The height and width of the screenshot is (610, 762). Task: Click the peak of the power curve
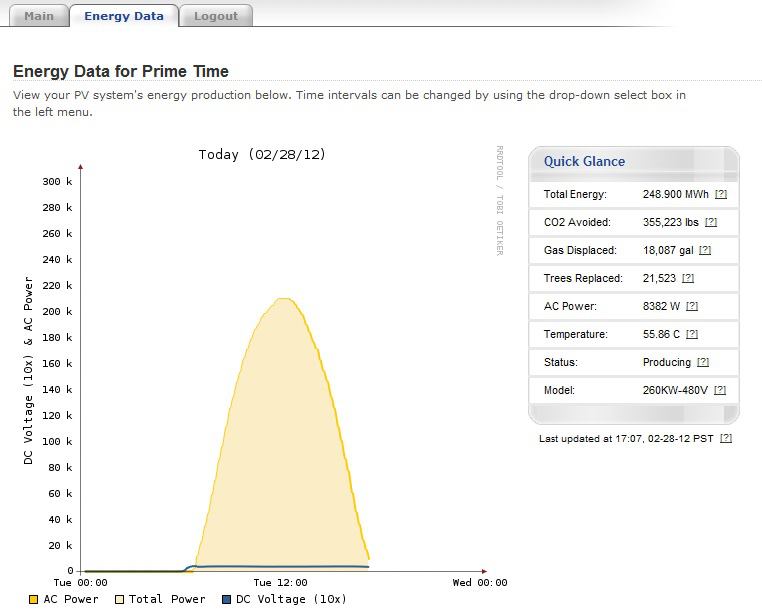tap(285, 298)
